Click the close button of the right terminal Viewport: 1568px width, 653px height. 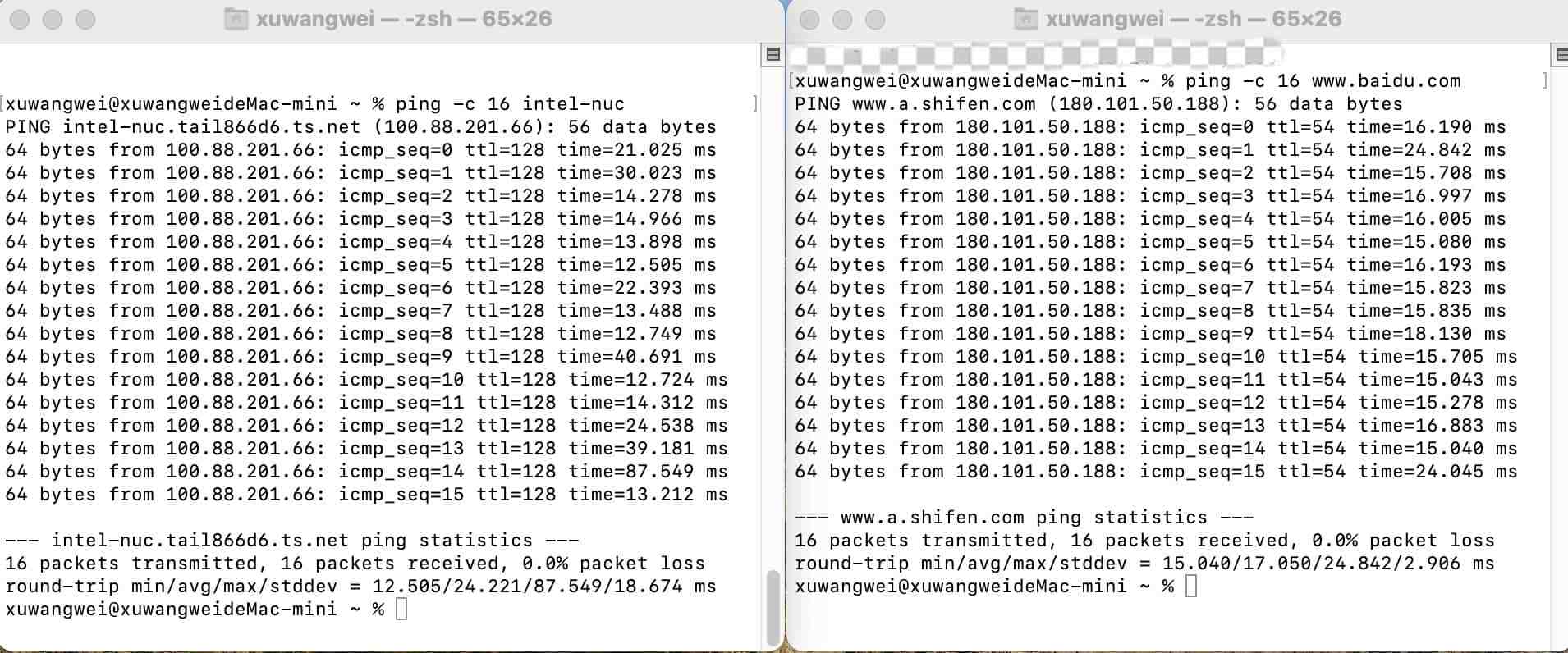click(x=809, y=20)
